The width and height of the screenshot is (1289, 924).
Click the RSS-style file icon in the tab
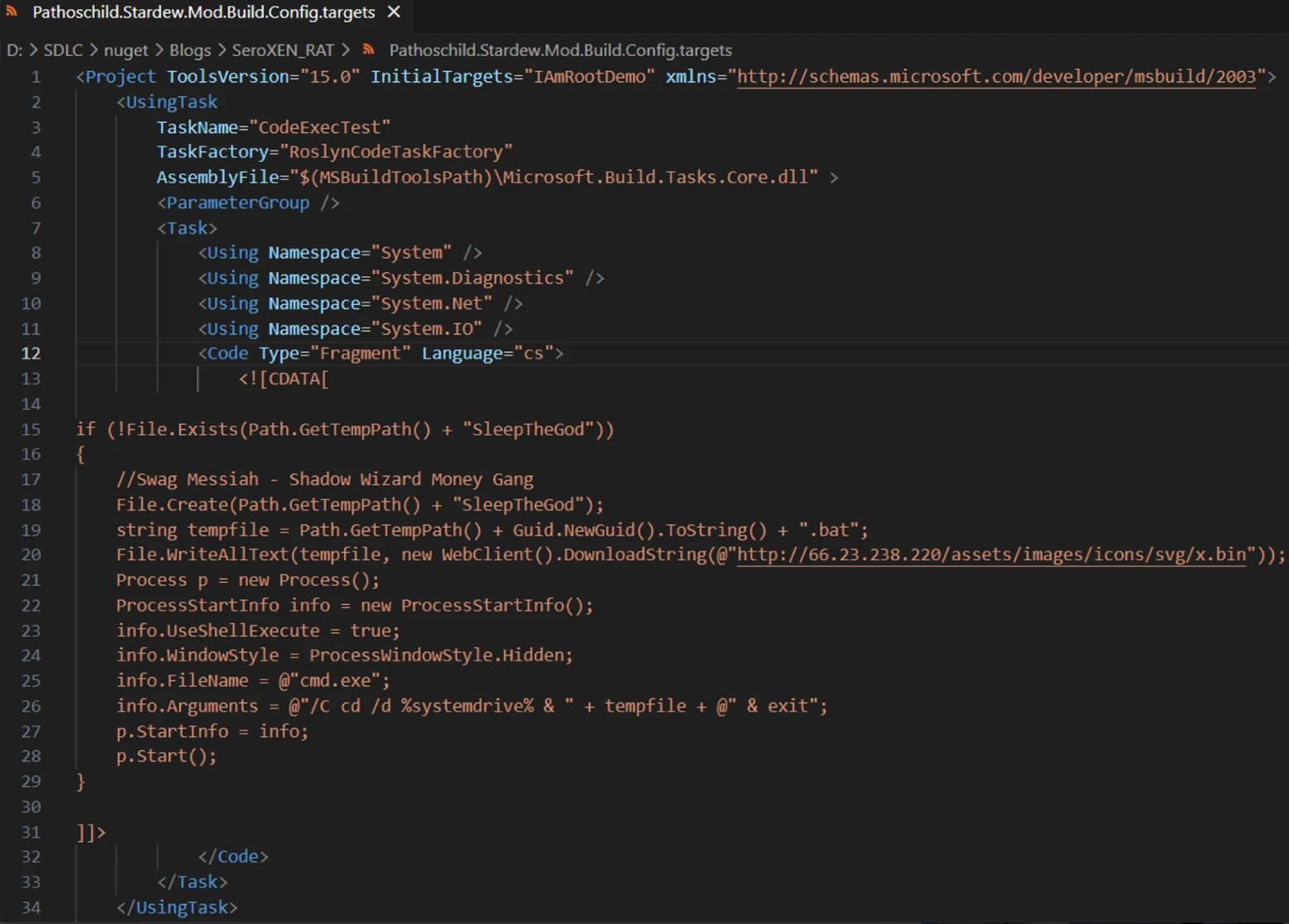(12, 12)
